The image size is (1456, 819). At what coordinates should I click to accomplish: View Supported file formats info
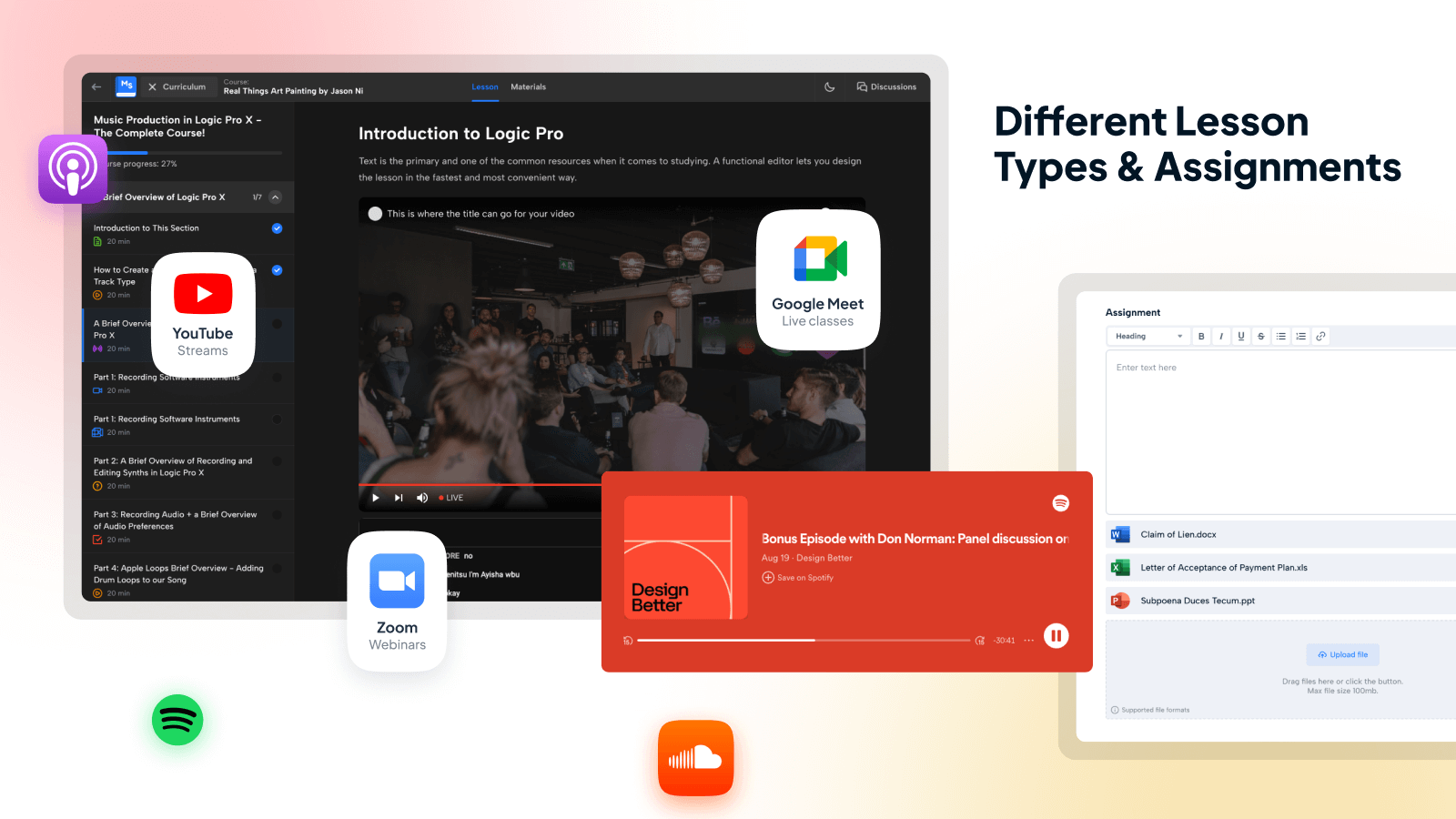(1150, 710)
